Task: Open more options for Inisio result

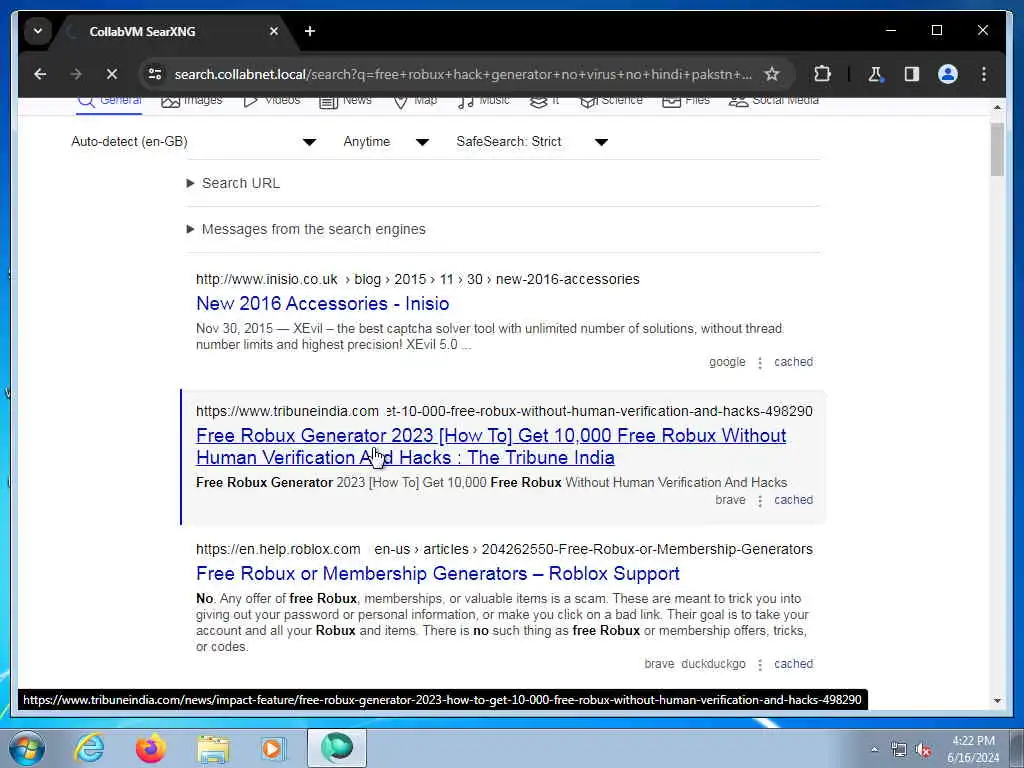Action: 760,362
